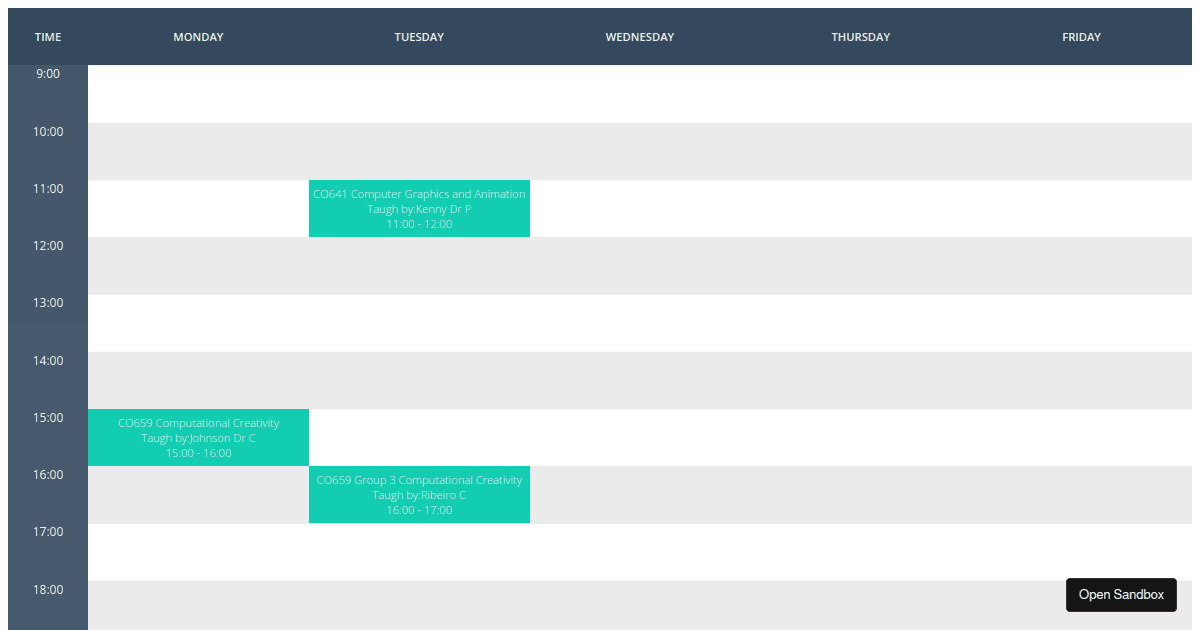Select the MONDAY column header
This screenshot has height=630, width=1200.
tap(198, 37)
